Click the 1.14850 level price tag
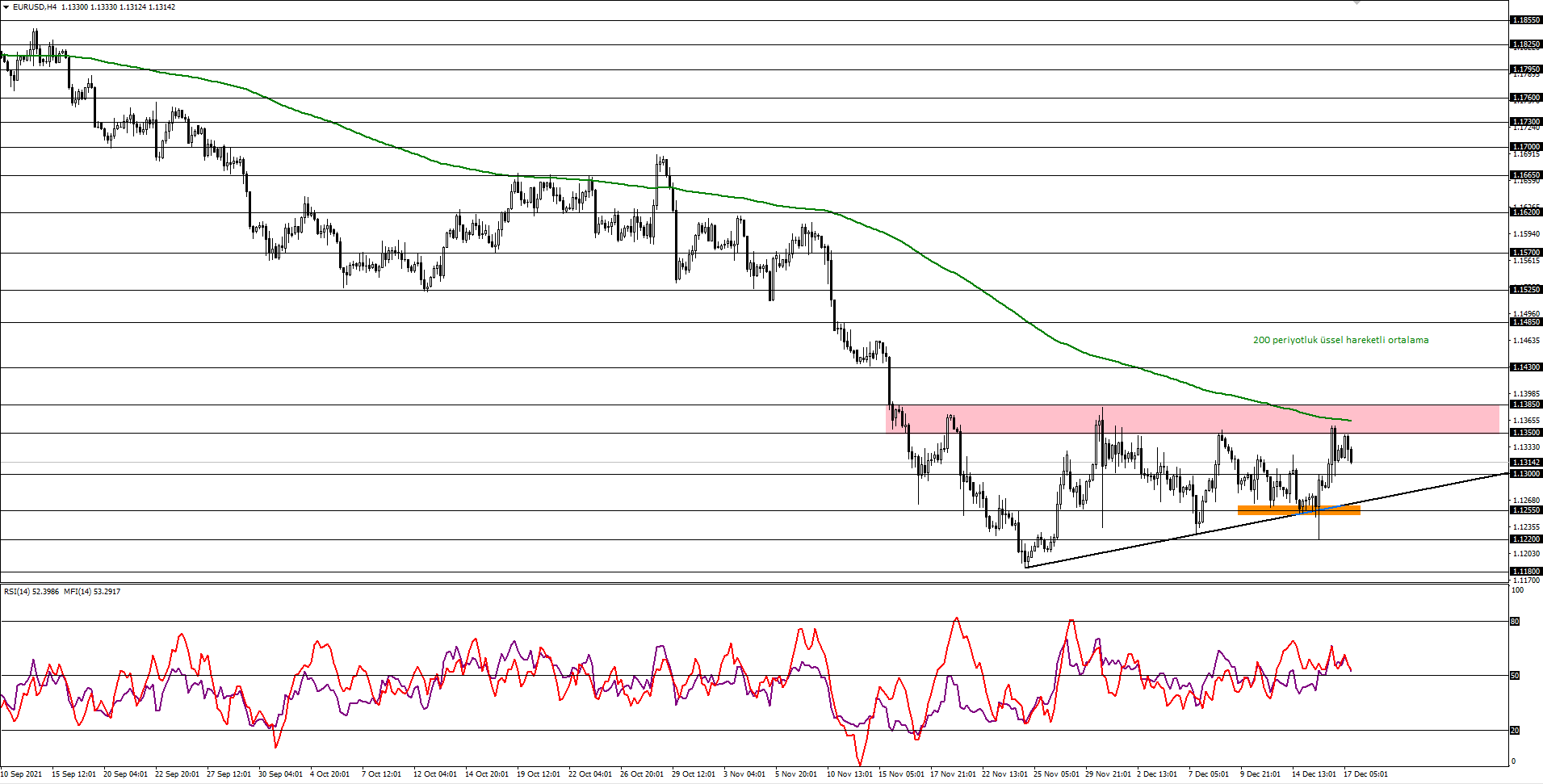 (x=1525, y=322)
